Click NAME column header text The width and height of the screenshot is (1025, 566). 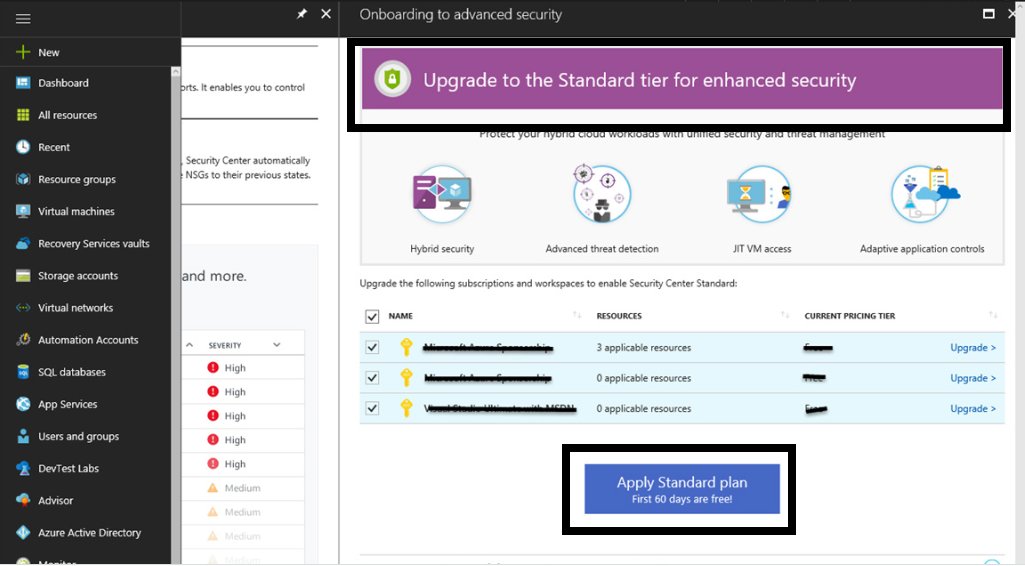(x=401, y=316)
